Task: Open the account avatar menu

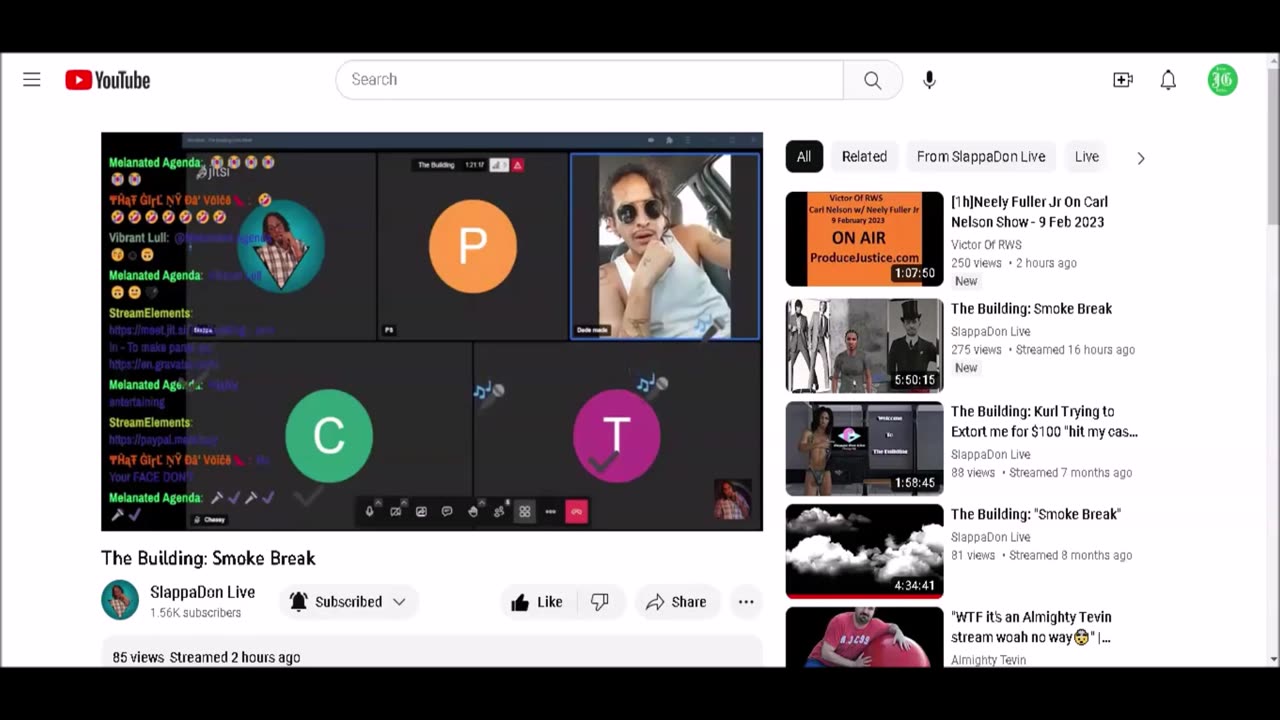Action: point(1222,80)
